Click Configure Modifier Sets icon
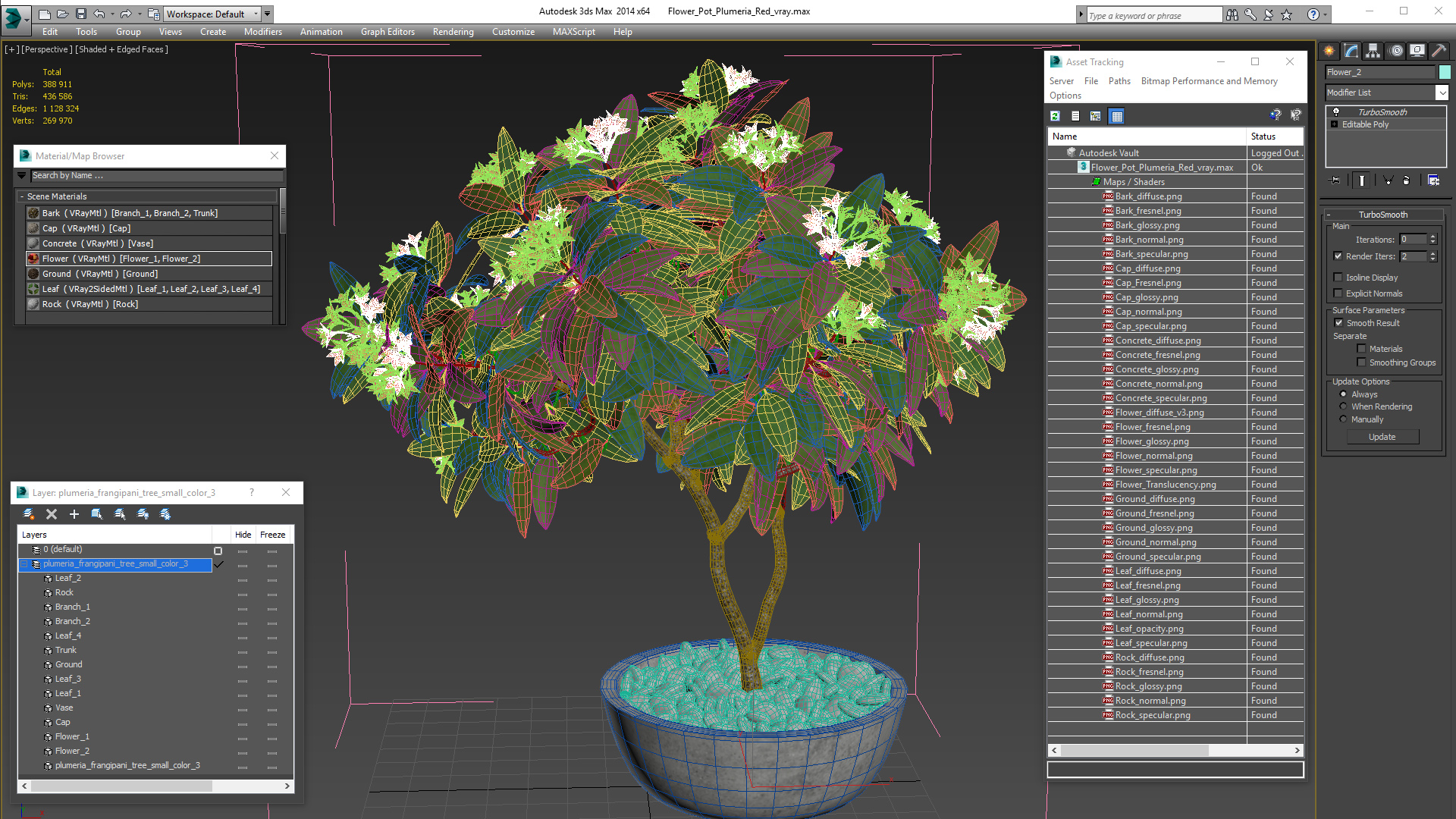This screenshot has height=819, width=1456. 1433,180
